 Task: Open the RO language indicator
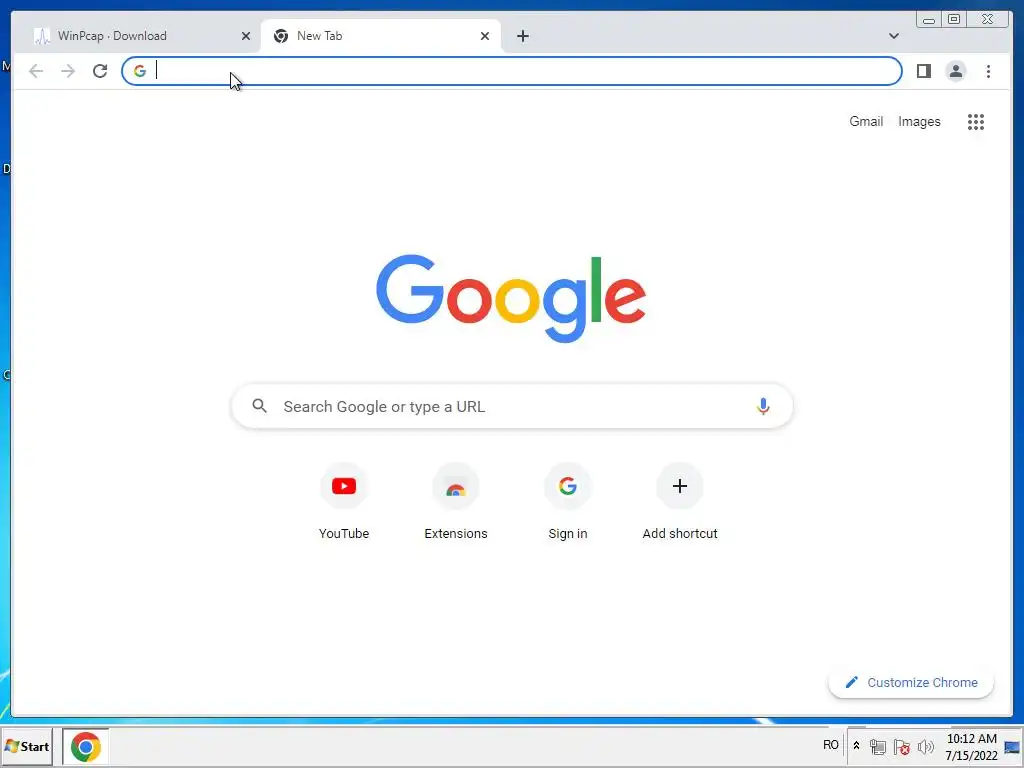click(x=831, y=745)
